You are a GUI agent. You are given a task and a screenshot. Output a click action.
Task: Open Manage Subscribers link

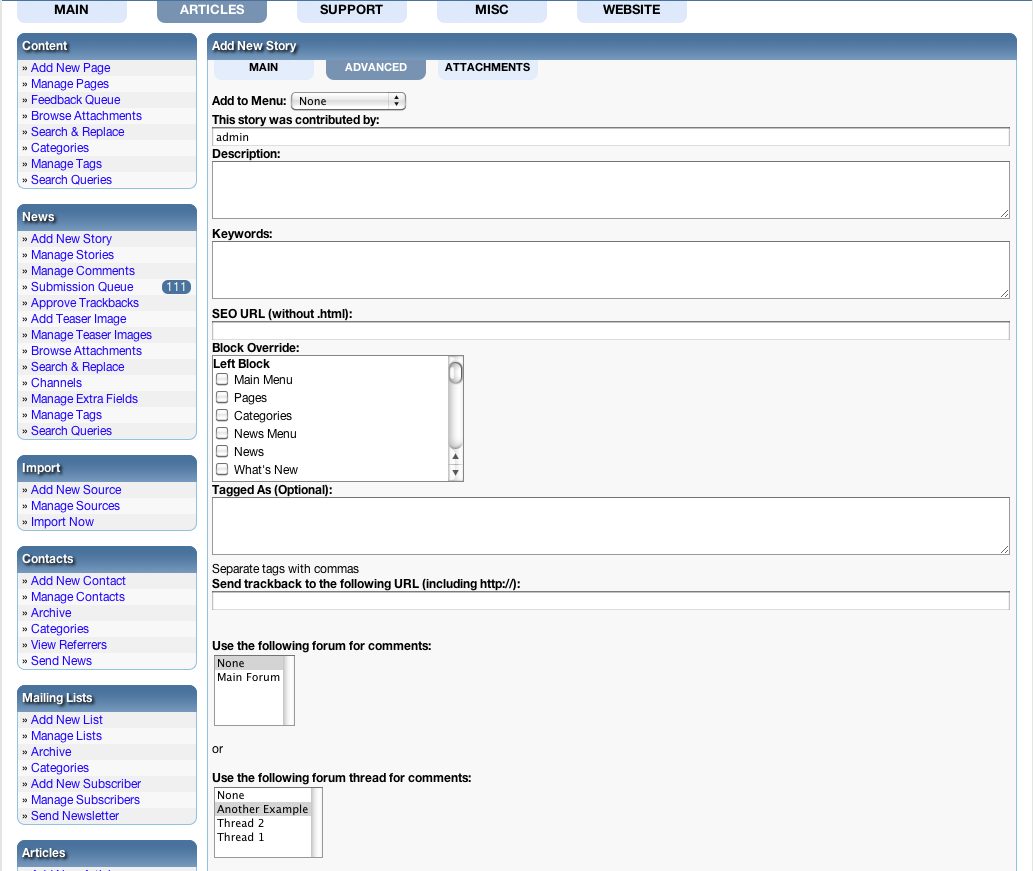pos(86,800)
